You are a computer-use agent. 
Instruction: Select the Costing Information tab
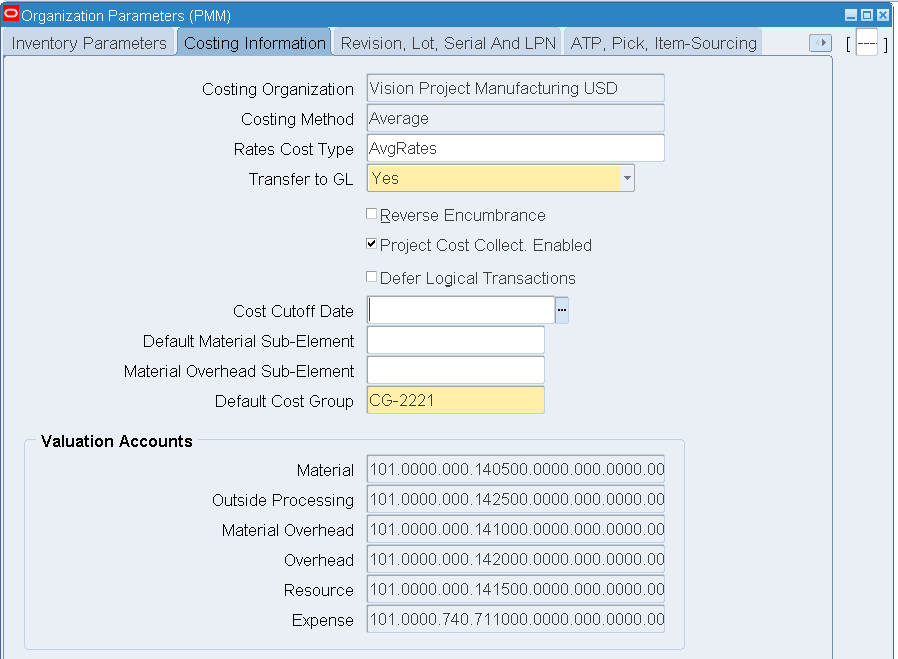click(x=254, y=43)
